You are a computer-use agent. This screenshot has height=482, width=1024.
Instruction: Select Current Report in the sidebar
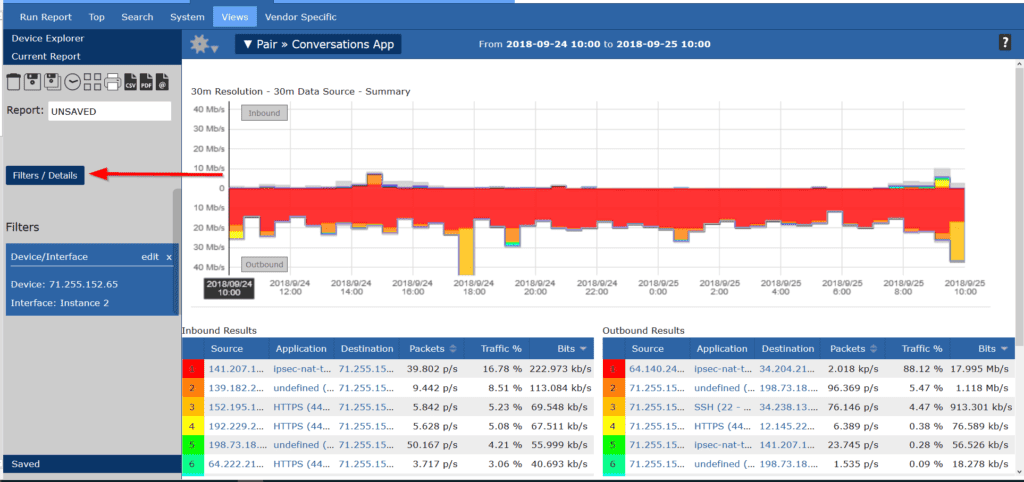coord(46,56)
